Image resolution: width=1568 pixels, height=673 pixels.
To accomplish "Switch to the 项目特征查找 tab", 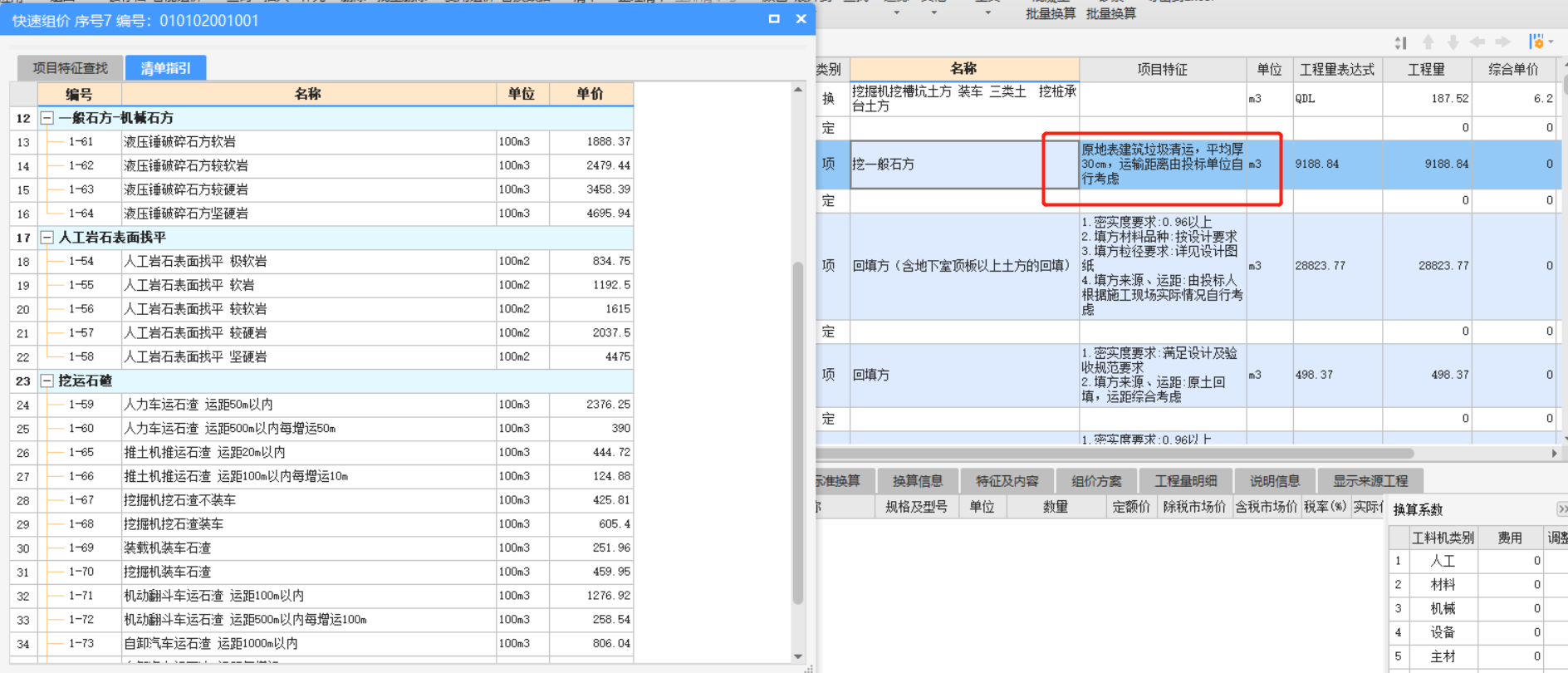I will (71, 68).
